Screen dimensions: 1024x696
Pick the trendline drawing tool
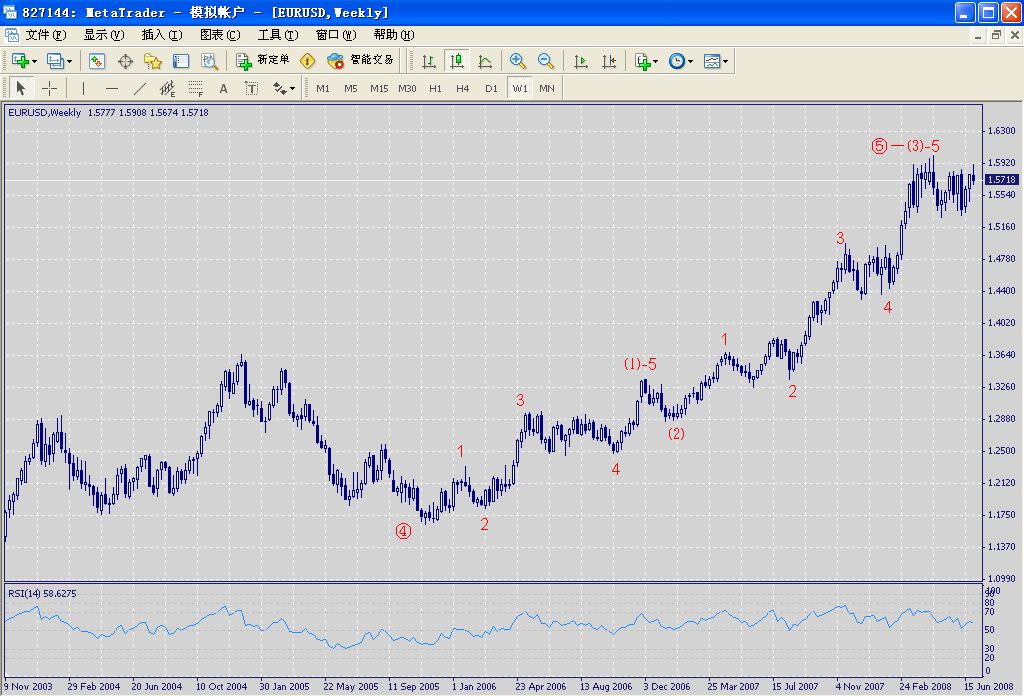tap(140, 88)
